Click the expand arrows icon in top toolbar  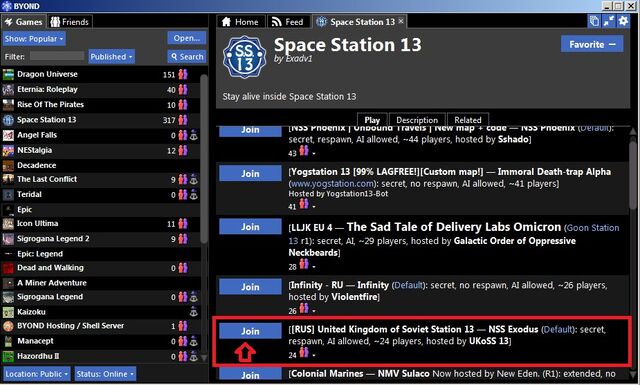click(609, 21)
